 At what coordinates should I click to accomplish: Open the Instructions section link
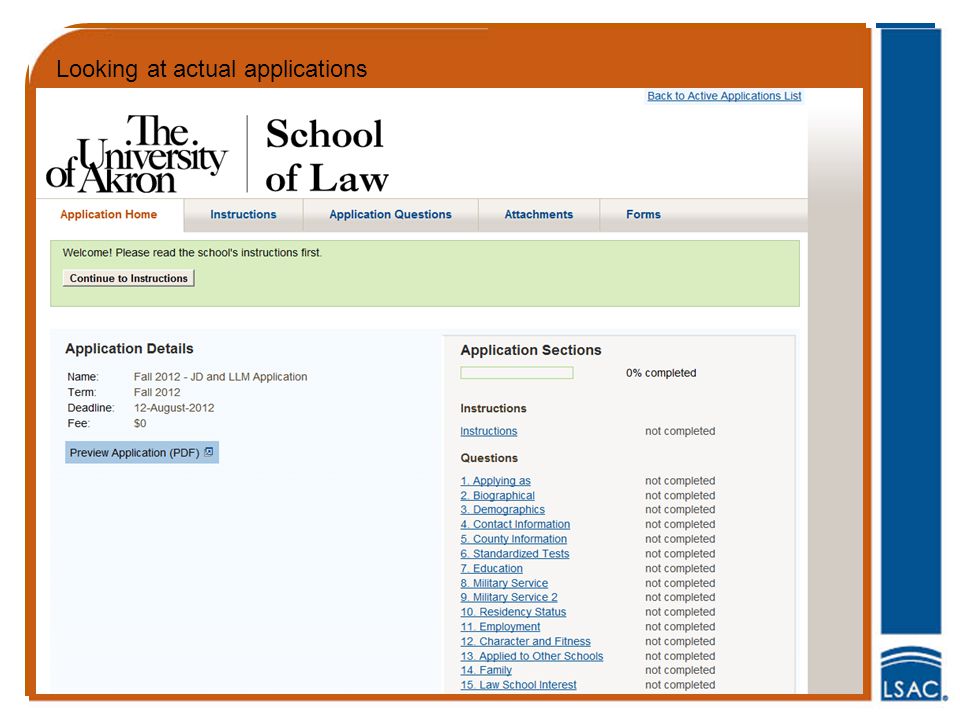coord(489,431)
